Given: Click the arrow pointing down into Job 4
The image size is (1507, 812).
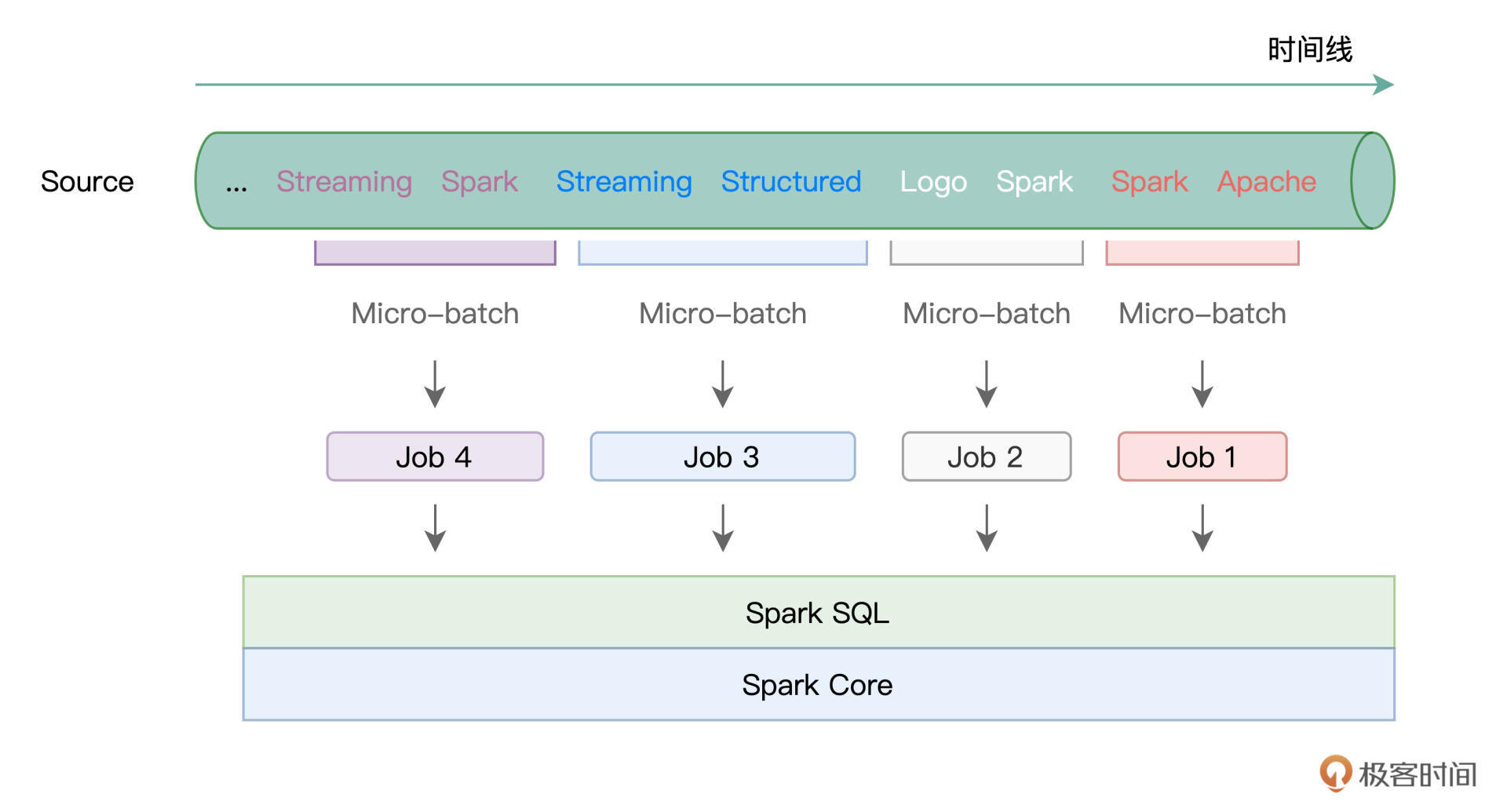Looking at the screenshot, I should click(x=435, y=384).
